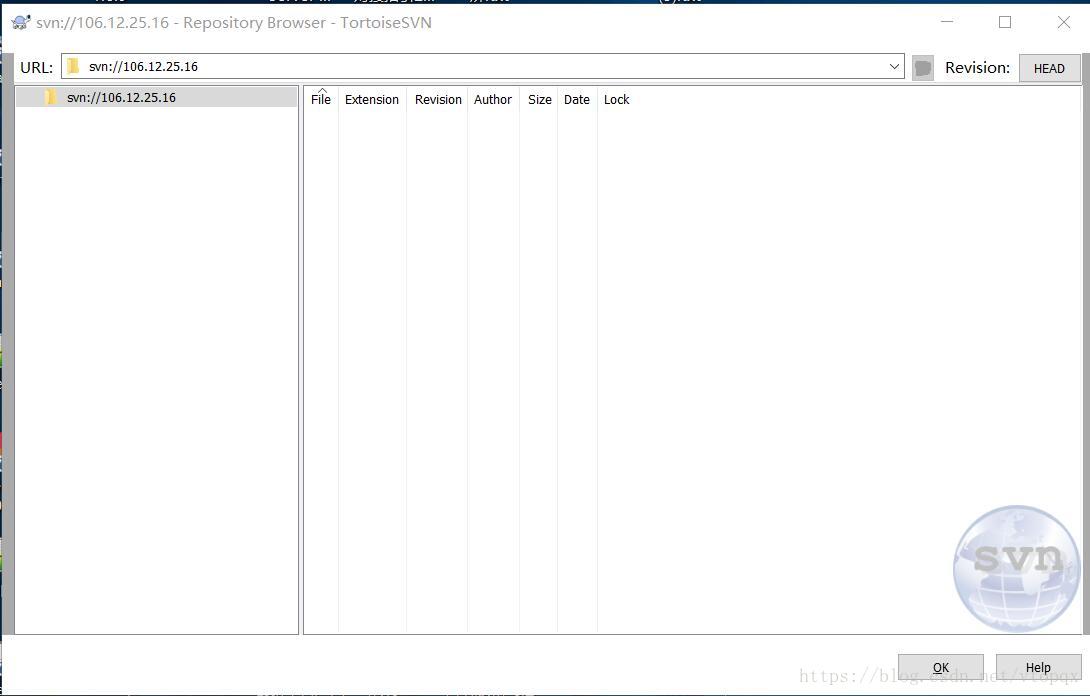Close the Repository Browser window

(1064, 22)
